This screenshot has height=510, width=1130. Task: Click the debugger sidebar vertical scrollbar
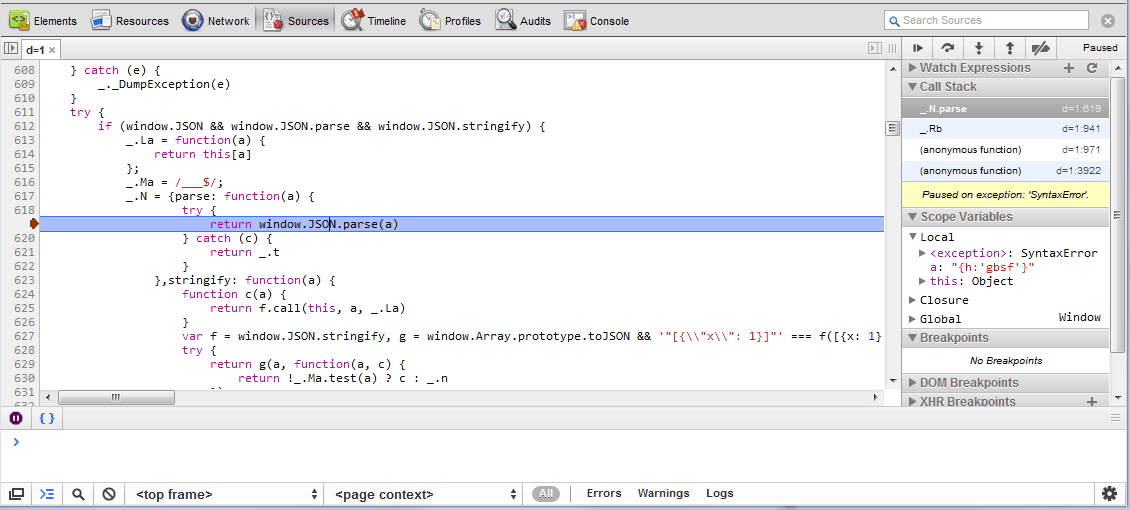point(1117,215)
